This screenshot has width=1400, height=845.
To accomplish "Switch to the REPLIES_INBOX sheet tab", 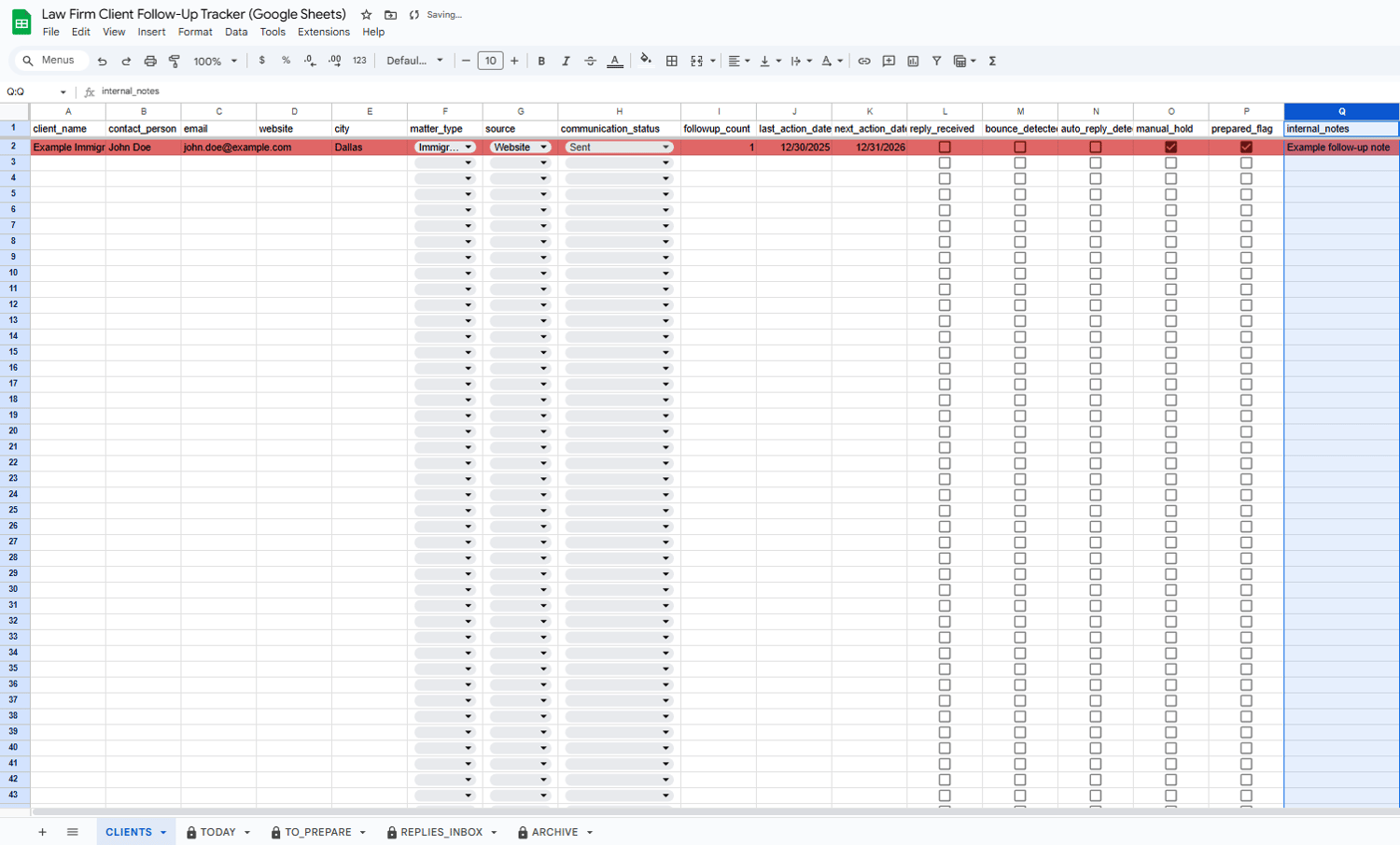I will point(441,832).
